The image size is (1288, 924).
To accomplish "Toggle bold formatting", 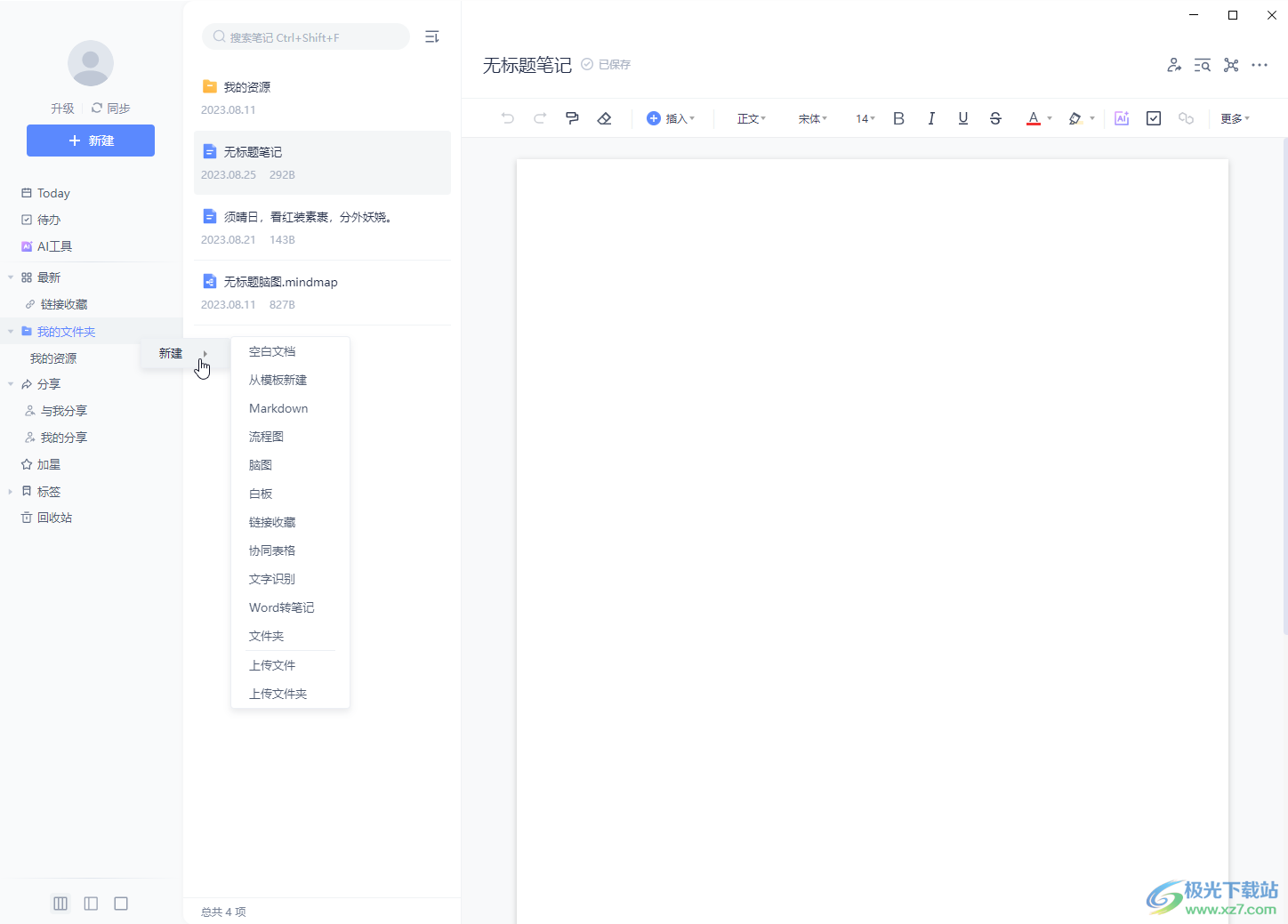I will click(898, 118).
